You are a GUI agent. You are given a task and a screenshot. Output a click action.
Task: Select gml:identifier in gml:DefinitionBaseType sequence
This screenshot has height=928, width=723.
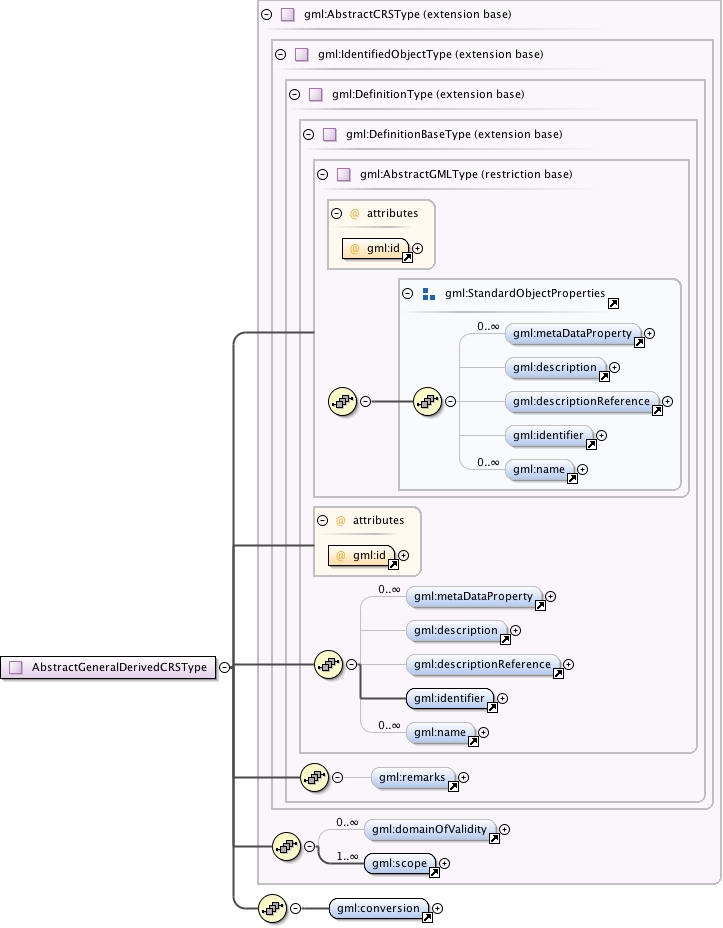coord(450,699)
